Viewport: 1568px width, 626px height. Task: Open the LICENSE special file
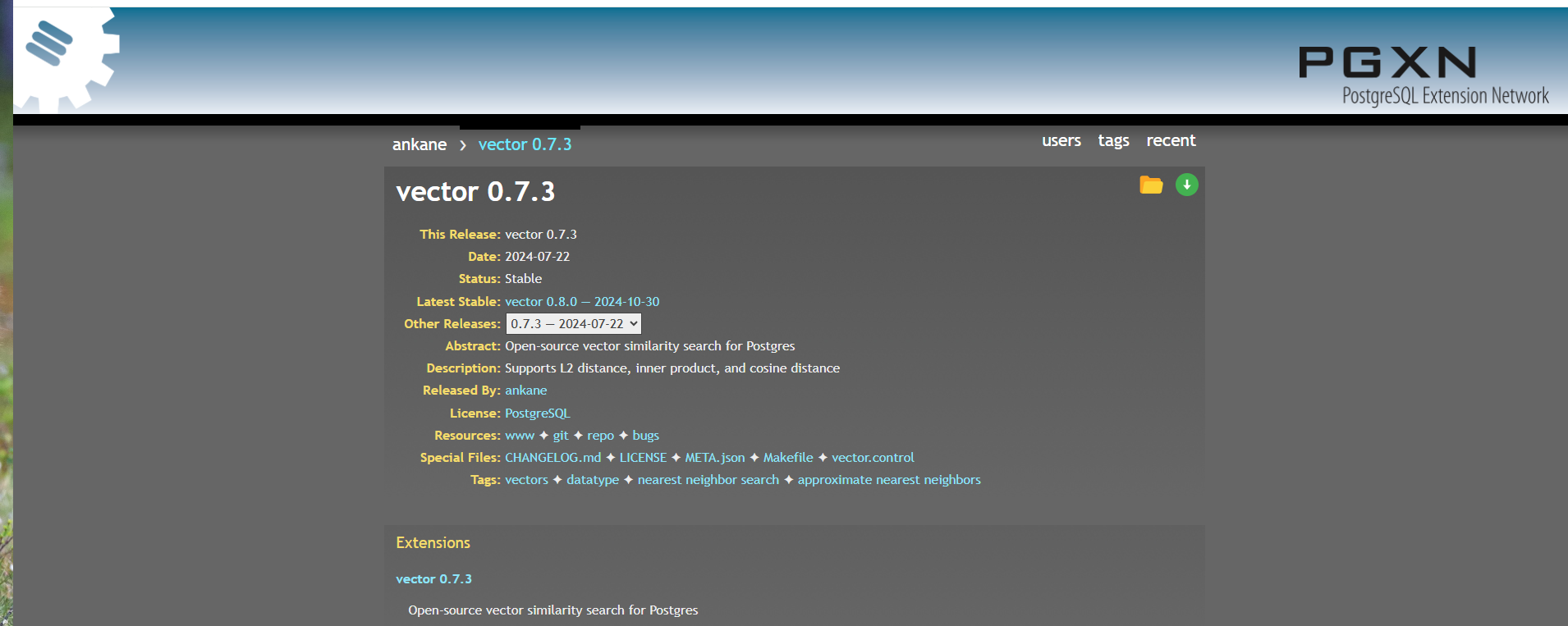643,458
